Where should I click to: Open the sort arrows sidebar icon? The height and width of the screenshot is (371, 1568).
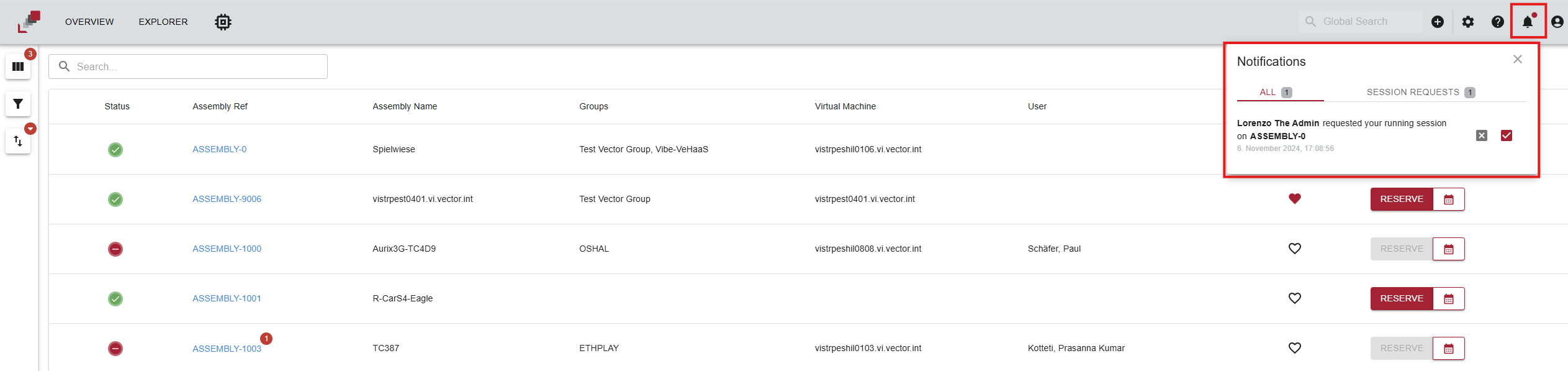tap(18, 141)
